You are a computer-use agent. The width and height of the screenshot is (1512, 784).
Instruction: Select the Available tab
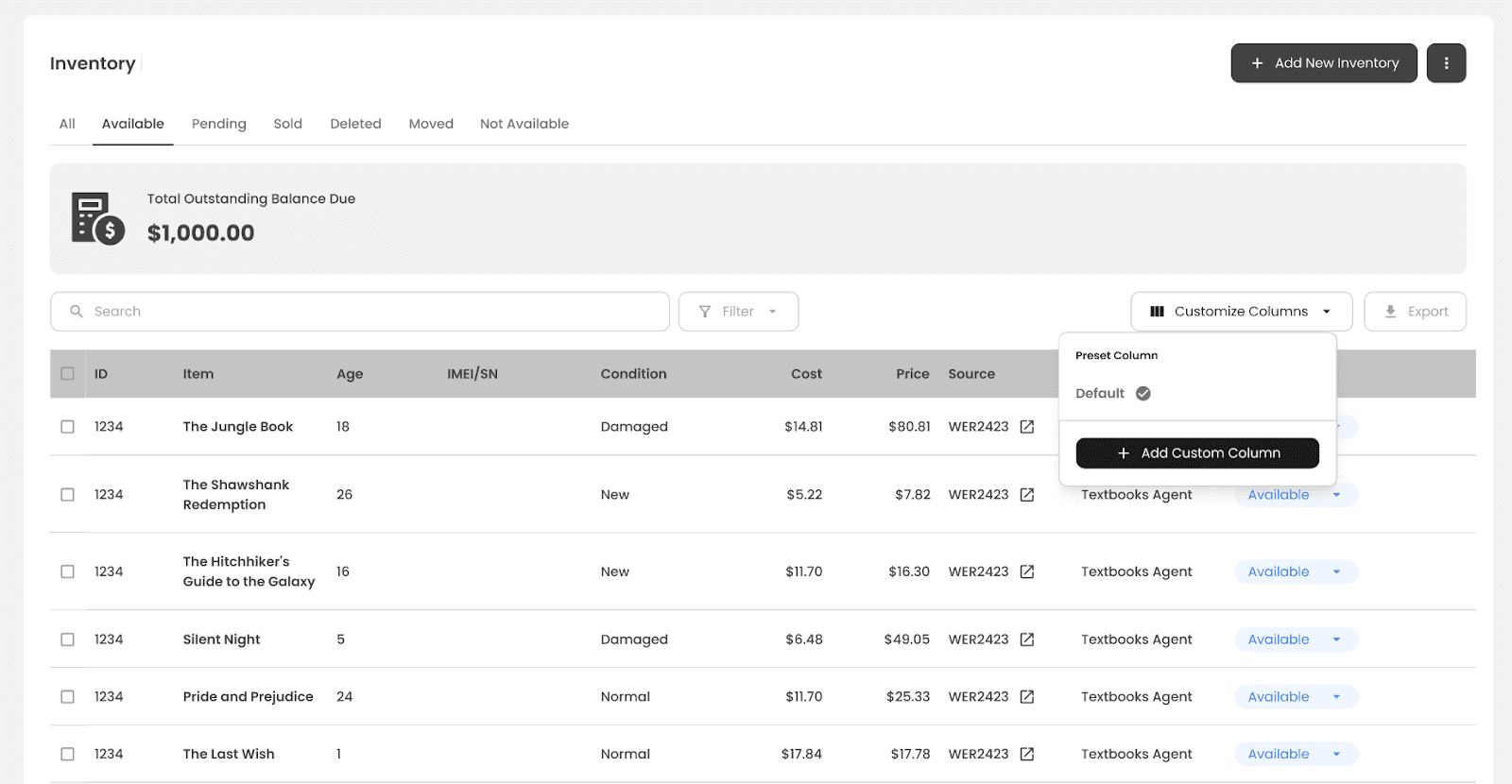pos(133,124)
